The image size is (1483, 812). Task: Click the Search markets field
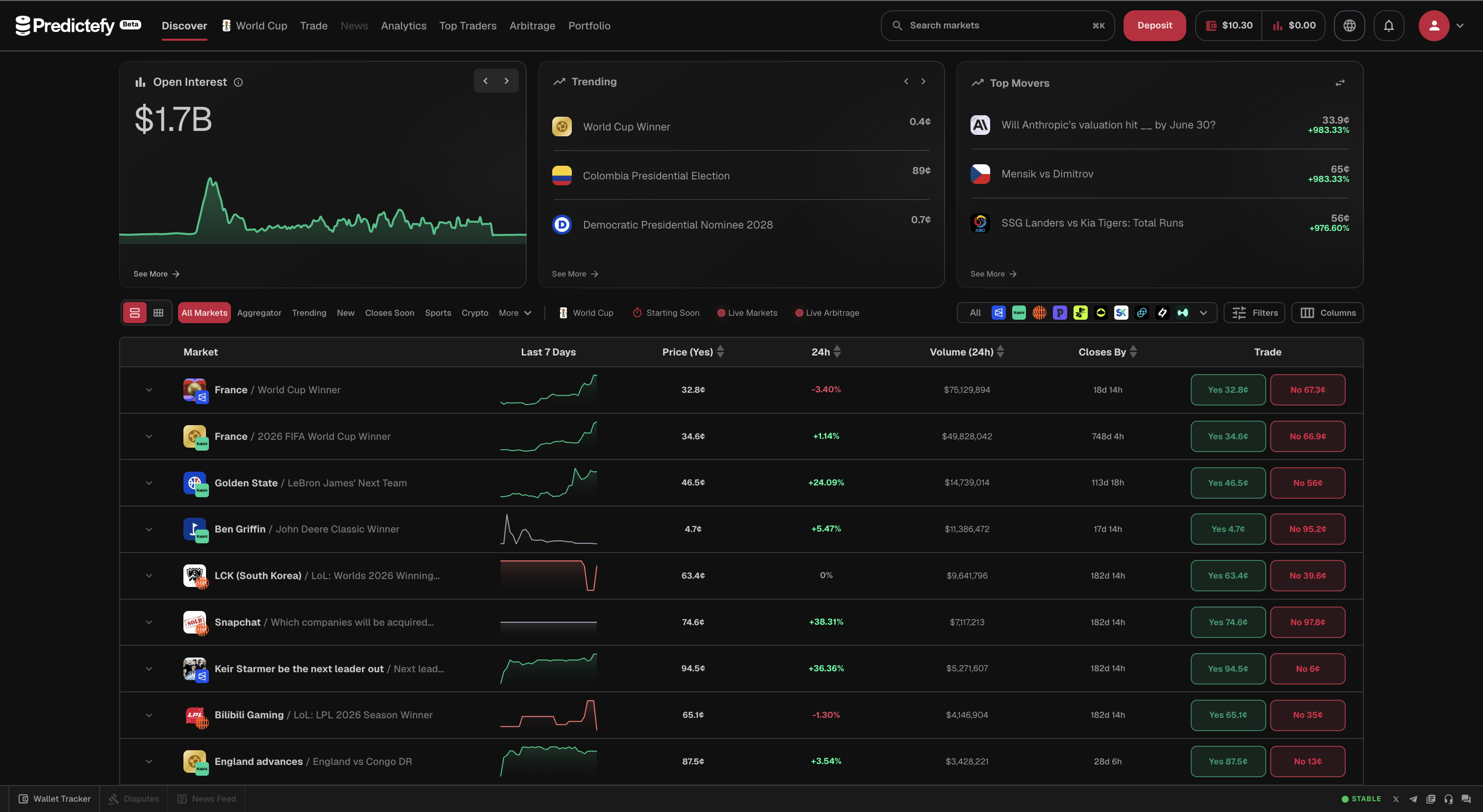(x=997, y=25)
